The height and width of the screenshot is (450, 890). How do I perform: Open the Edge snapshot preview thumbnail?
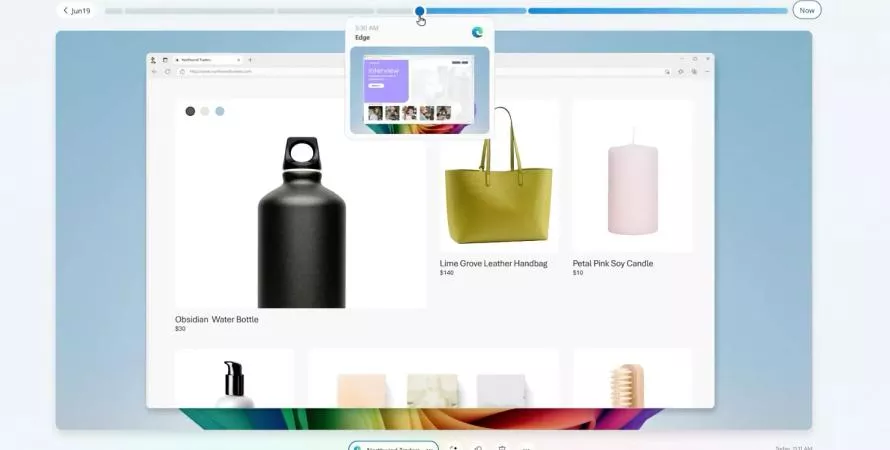419,90
